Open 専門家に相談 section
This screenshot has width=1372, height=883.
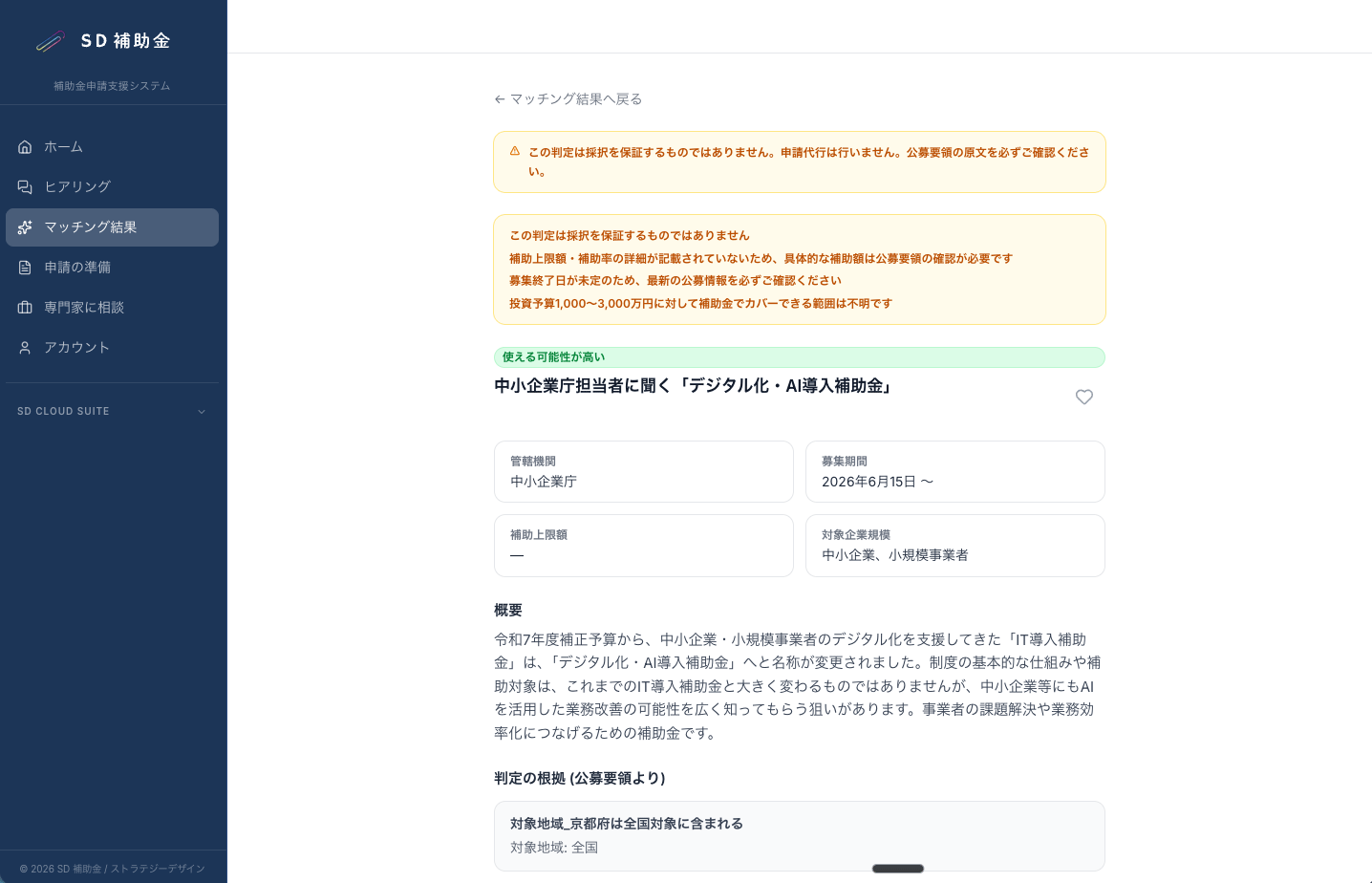pos(112,308)
